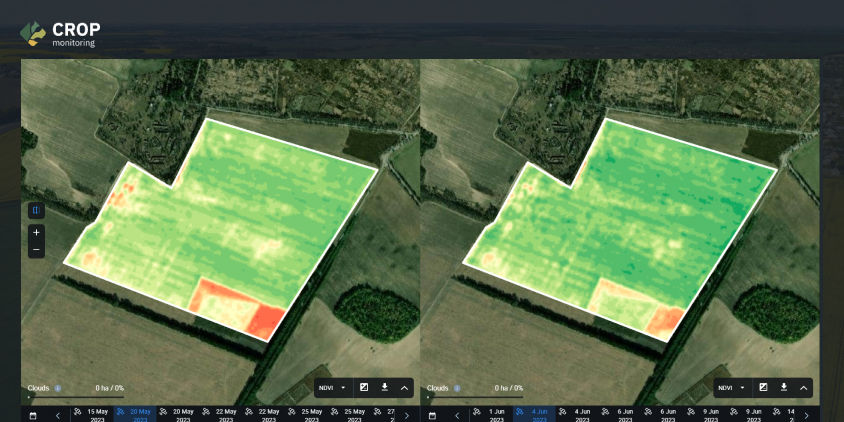
Task: Open Clouds info tooltip on right map
Action: [457, 388]
